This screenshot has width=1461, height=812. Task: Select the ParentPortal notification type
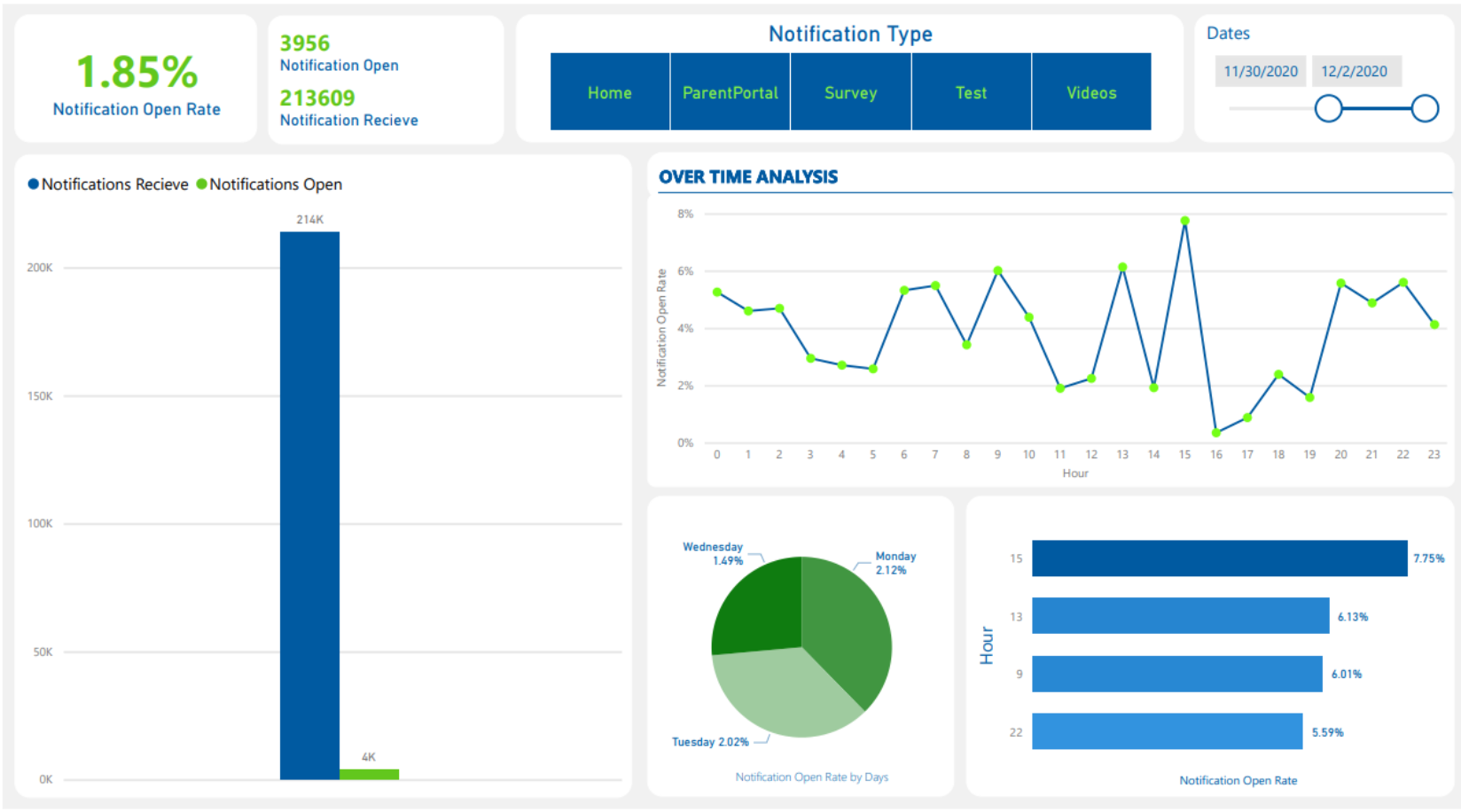[x=730, y=92]
